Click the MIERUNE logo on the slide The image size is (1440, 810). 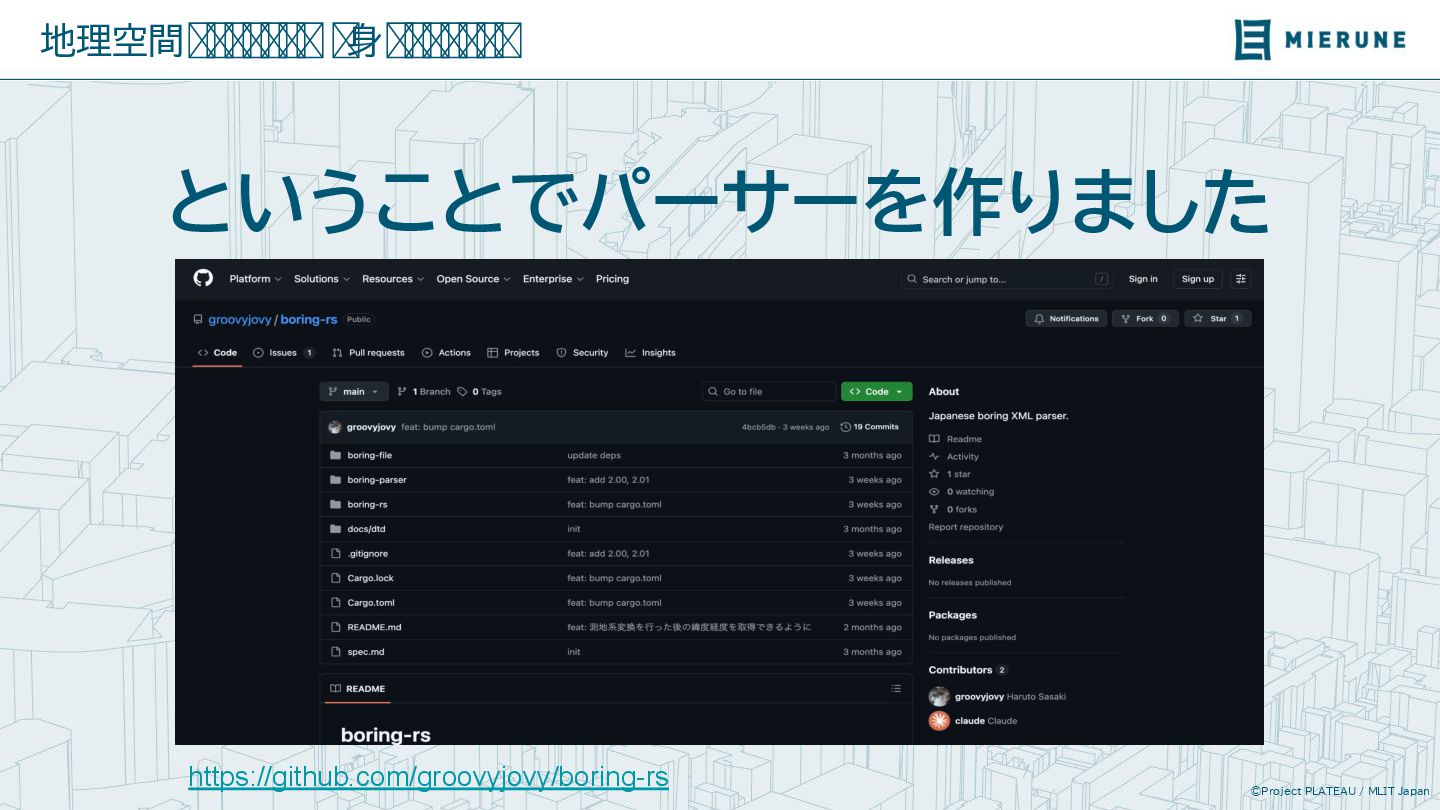(x=1320, y=40)
